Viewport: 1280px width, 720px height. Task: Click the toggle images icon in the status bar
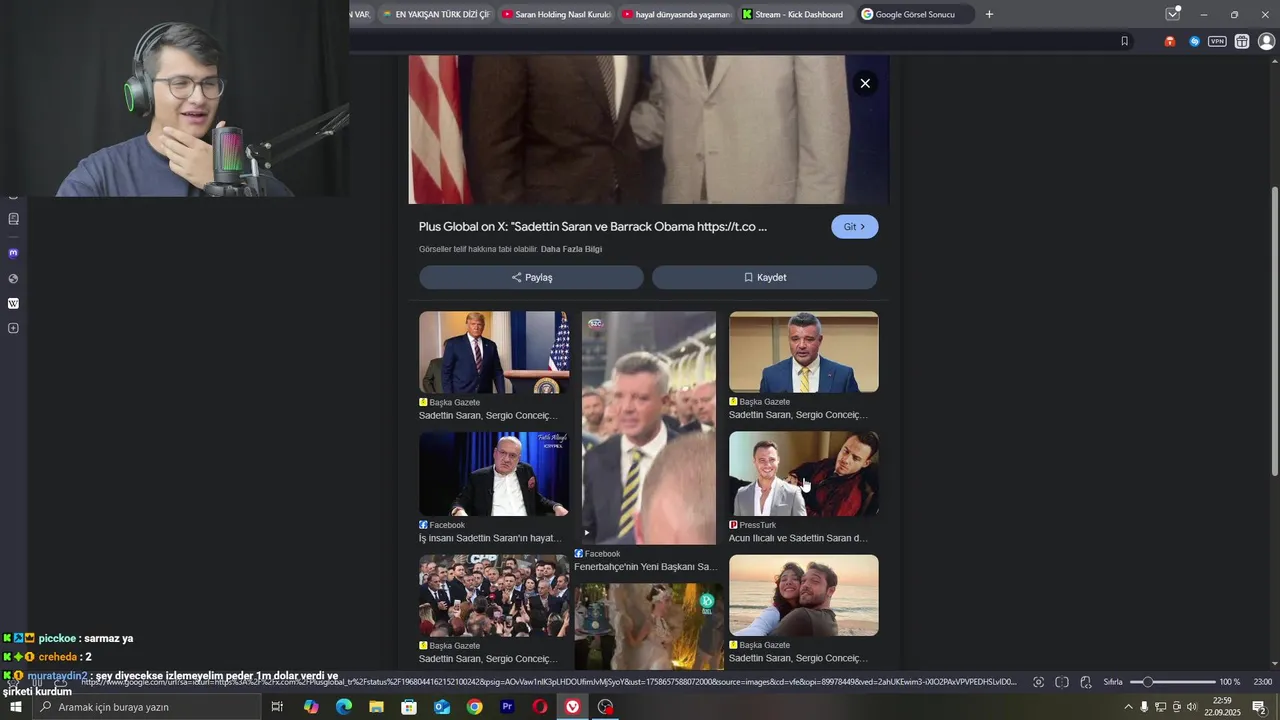(x=1085, y=682)
